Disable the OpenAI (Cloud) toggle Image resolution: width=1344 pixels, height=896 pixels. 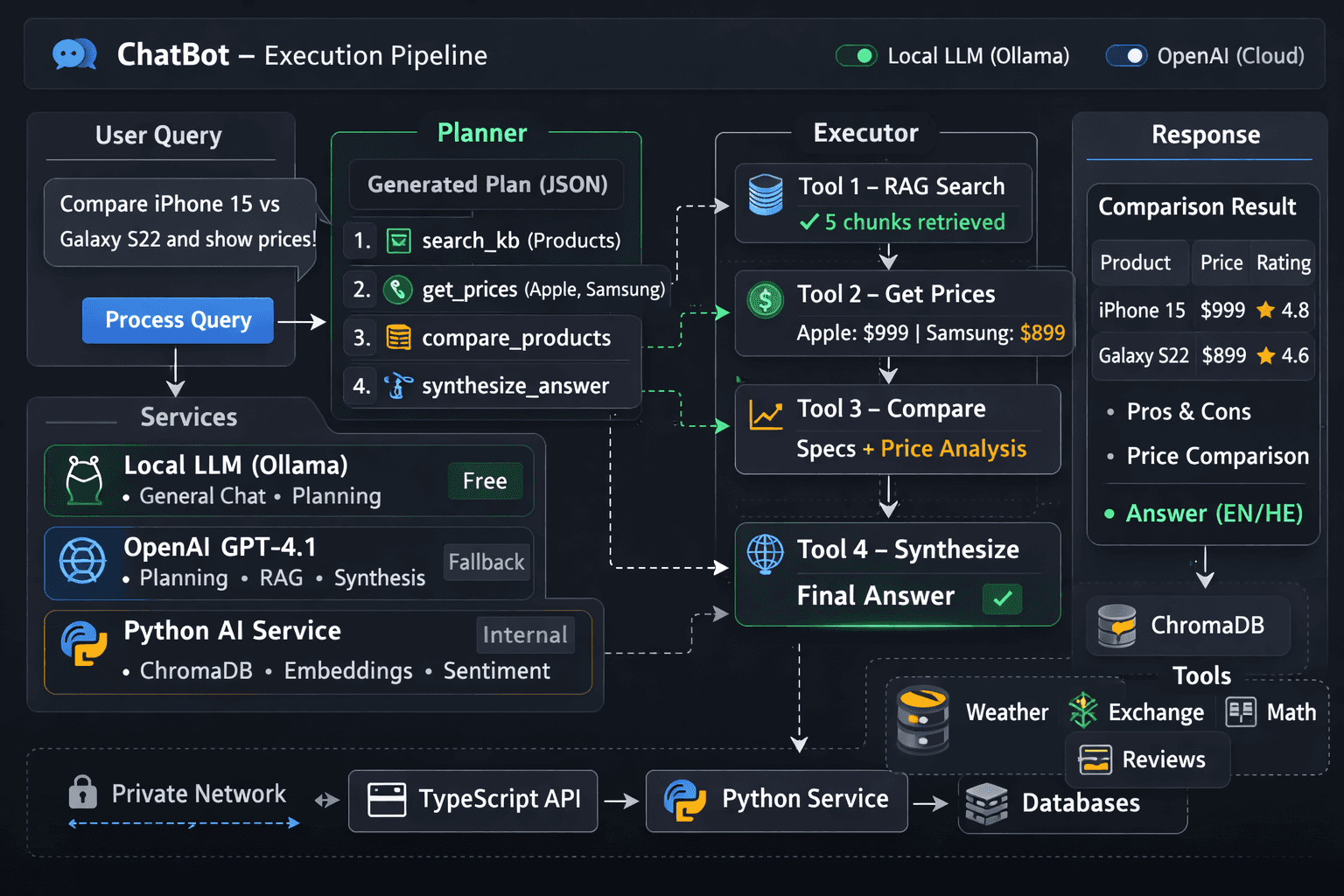(x=1127, y=55)
